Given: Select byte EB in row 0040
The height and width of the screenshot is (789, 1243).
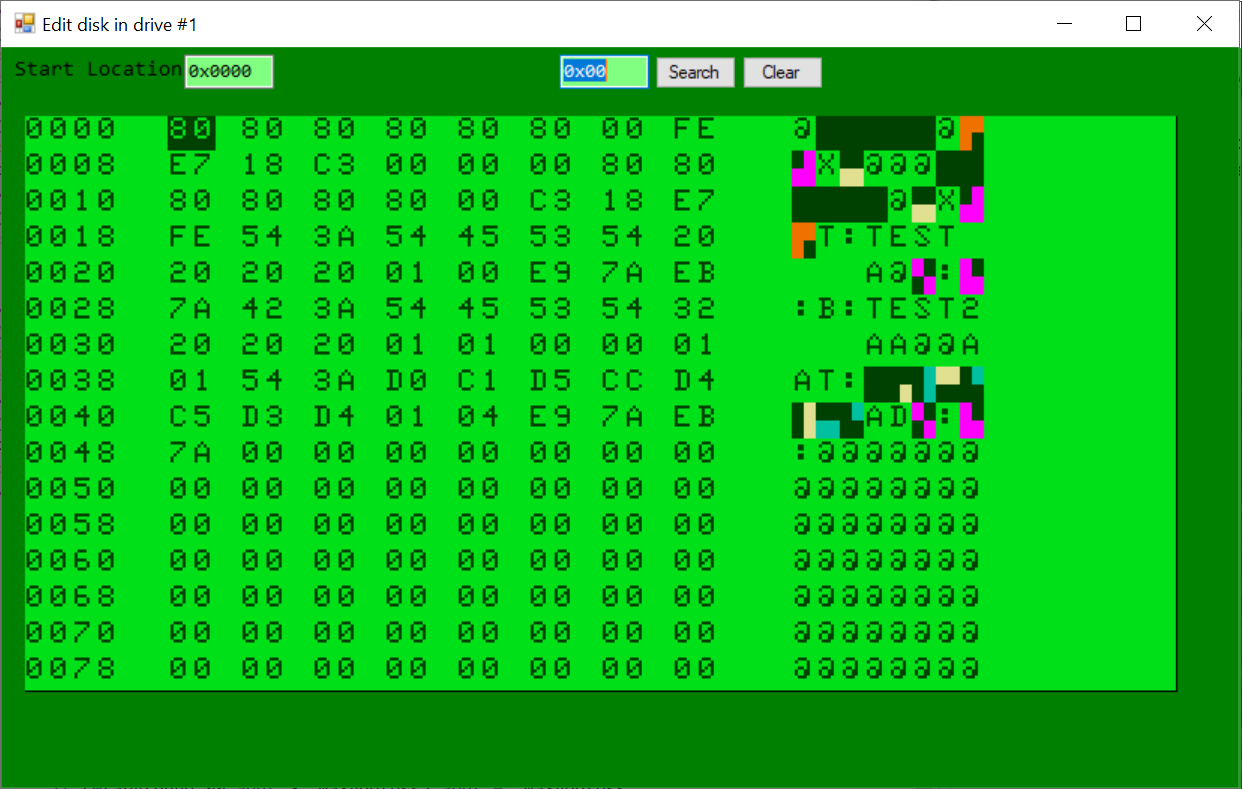Looking at the screenshot, I should click(695, 417).
